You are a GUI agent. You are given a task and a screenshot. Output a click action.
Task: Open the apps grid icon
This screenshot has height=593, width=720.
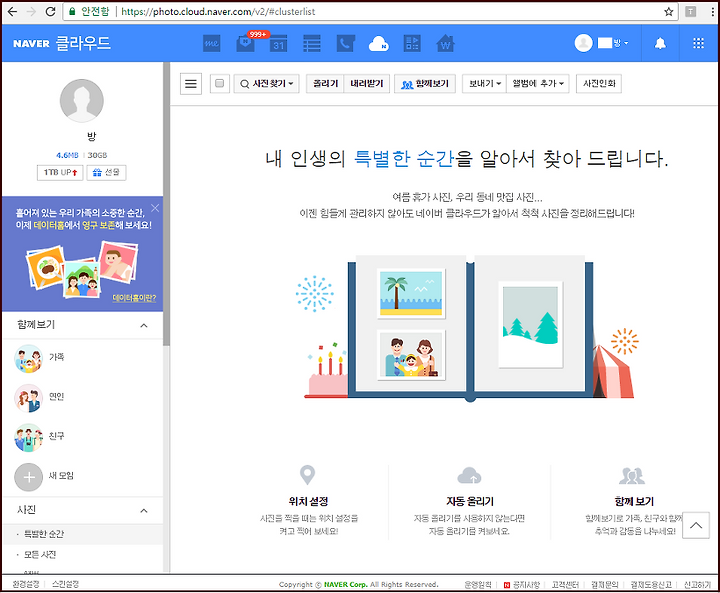pyautogui.click(x=698, y=43)
